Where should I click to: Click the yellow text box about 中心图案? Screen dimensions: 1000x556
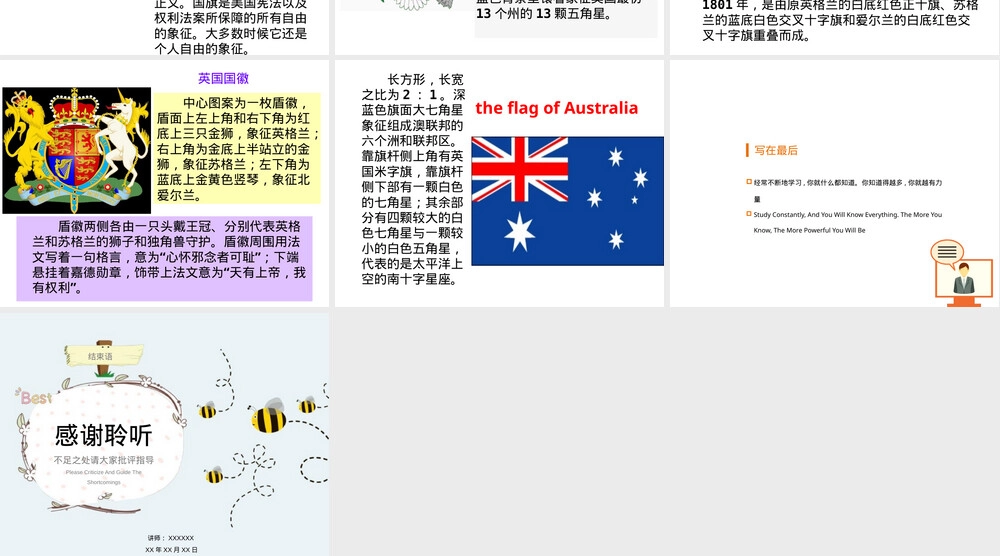[x=237, y=149]
